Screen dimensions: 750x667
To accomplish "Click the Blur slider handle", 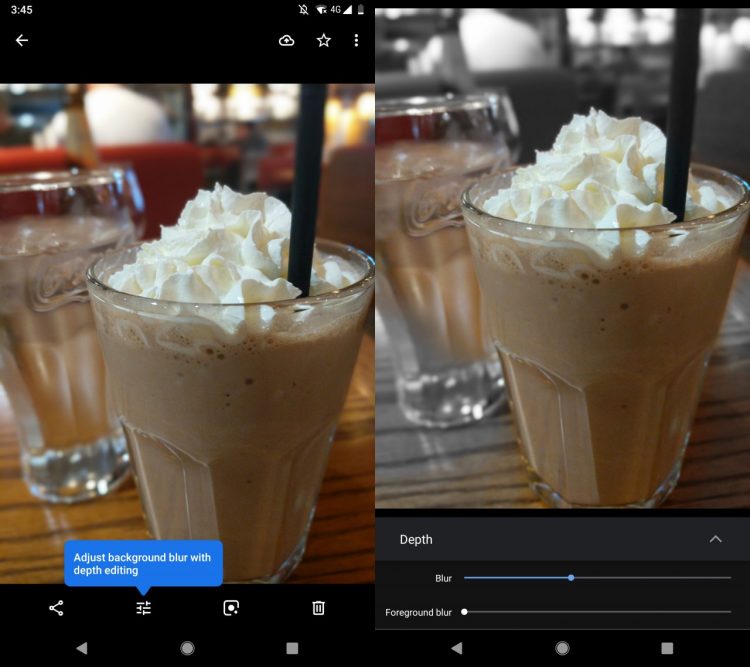I will (x=571, y=578).
